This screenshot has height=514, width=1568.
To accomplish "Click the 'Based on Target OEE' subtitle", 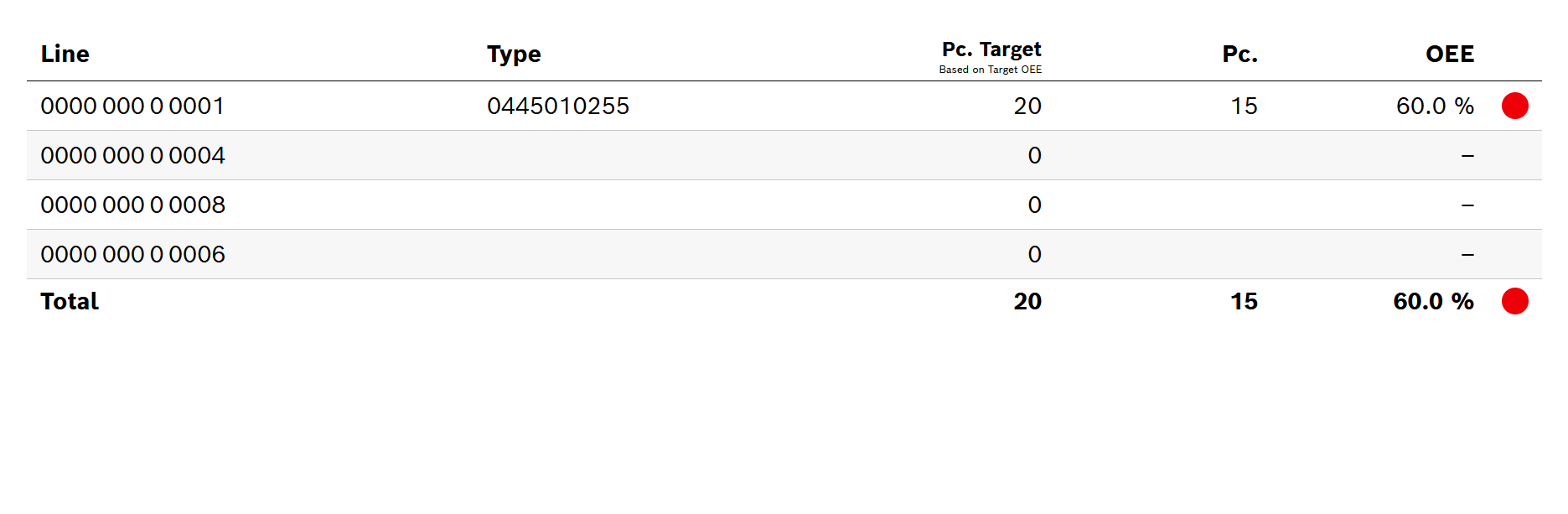I will coord(990,70).
